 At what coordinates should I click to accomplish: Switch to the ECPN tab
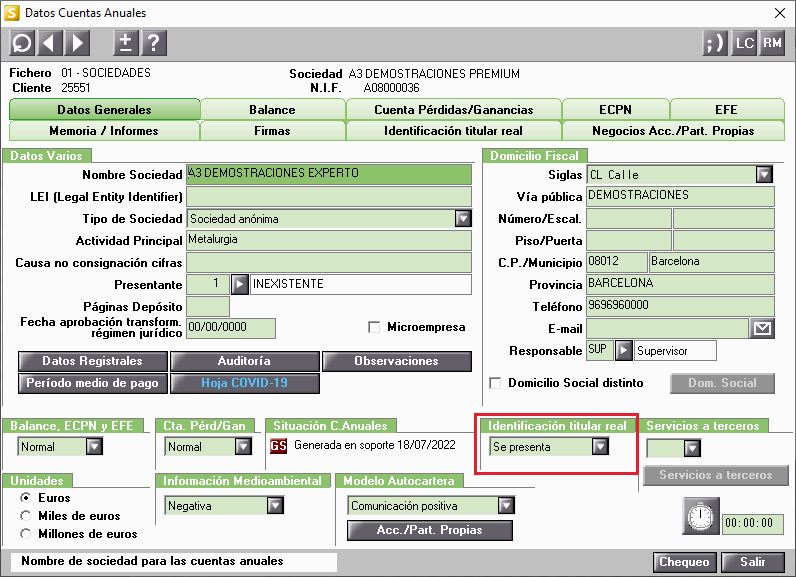615,110
